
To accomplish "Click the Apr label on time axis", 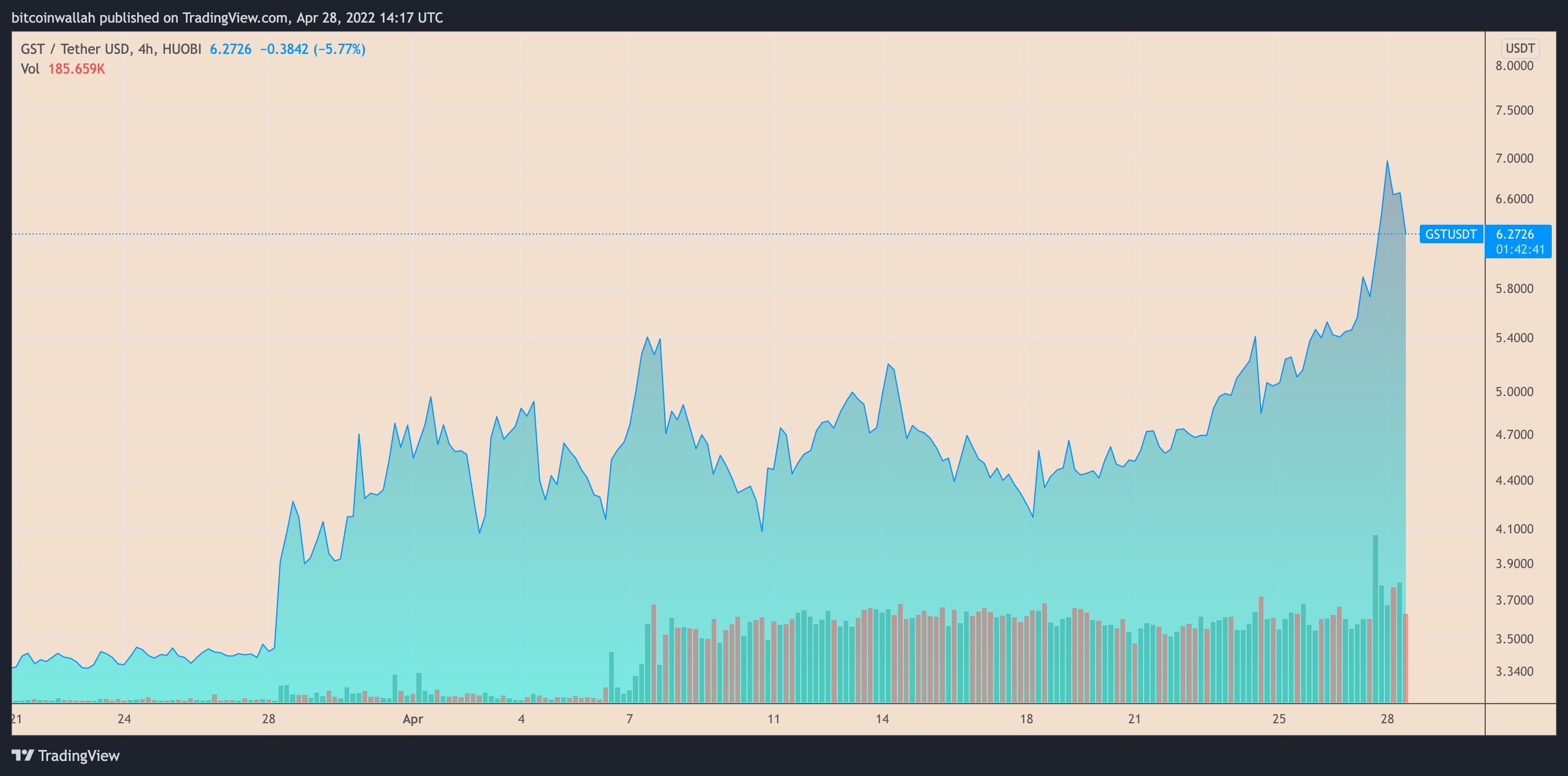I will pyautogui.click(x=413, y=719).
